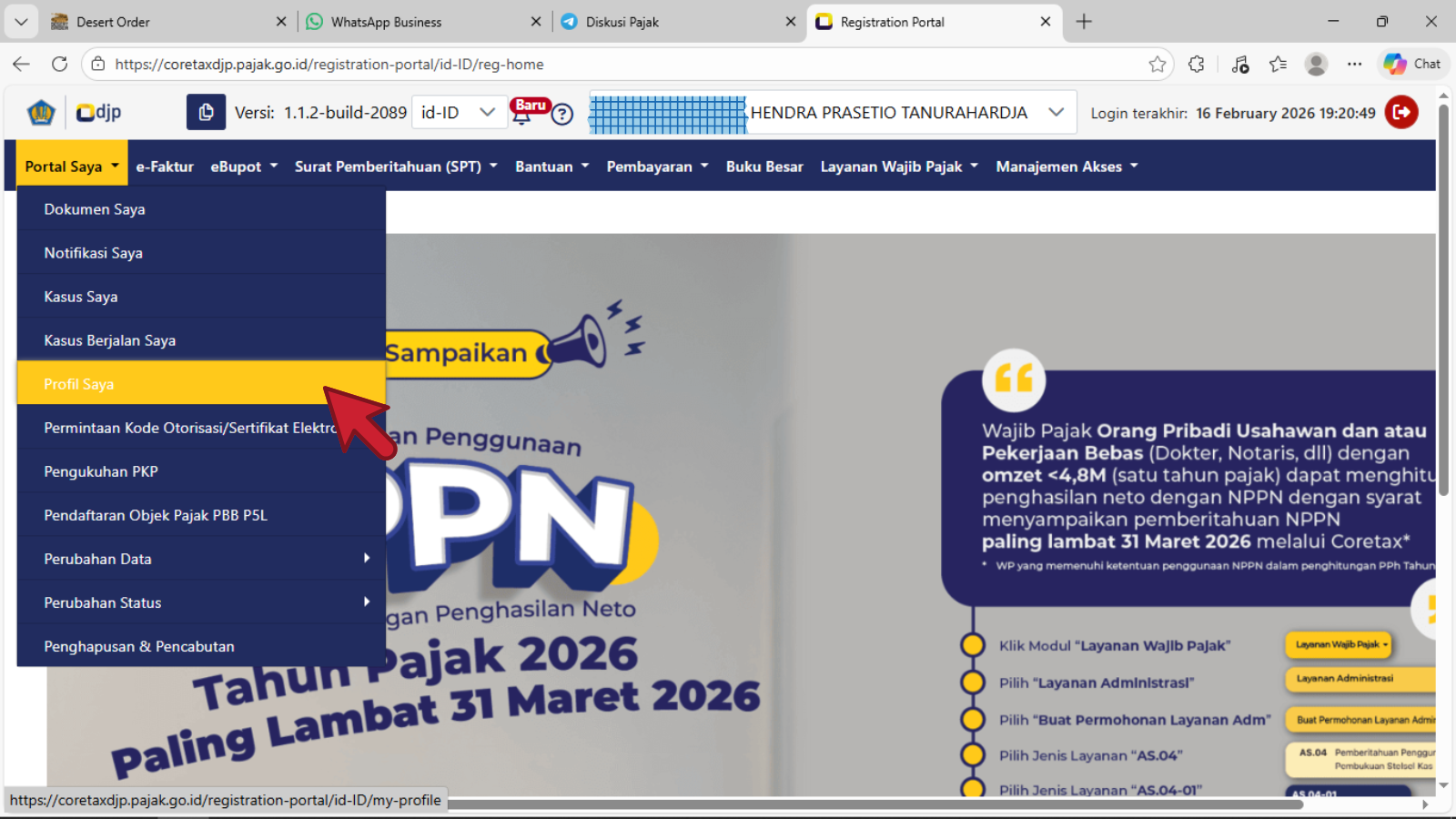Click the DJP logo
1456x819 pixels.
click(x=98, y=113)
